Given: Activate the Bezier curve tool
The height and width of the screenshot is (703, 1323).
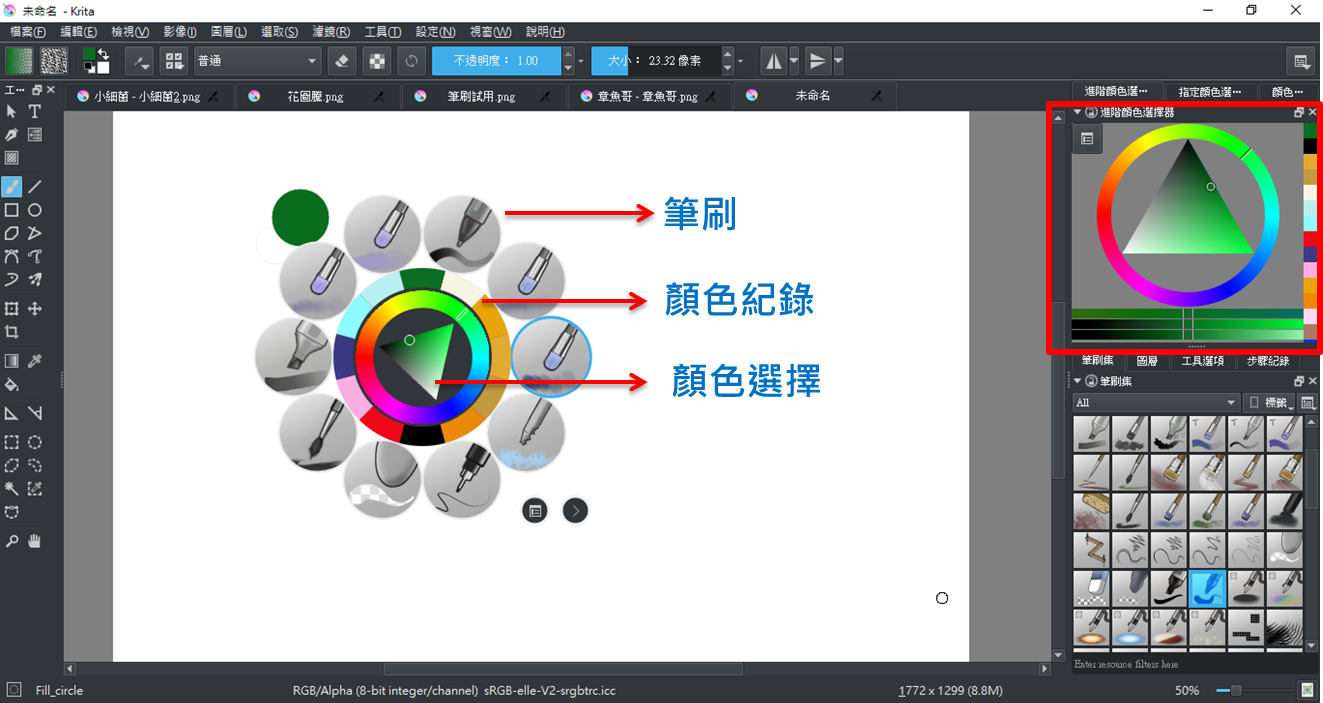Looking at the screenshot, I should (12, 257).
